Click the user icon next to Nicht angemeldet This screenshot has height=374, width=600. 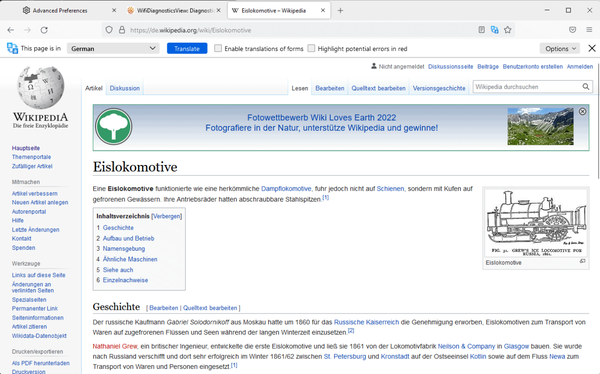click(374, 66)
